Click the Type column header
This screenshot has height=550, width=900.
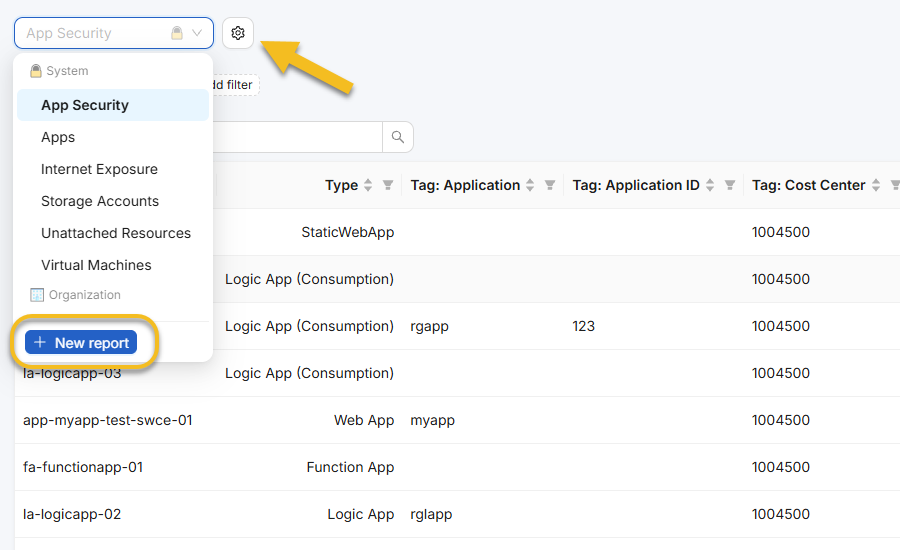[342, 185]
